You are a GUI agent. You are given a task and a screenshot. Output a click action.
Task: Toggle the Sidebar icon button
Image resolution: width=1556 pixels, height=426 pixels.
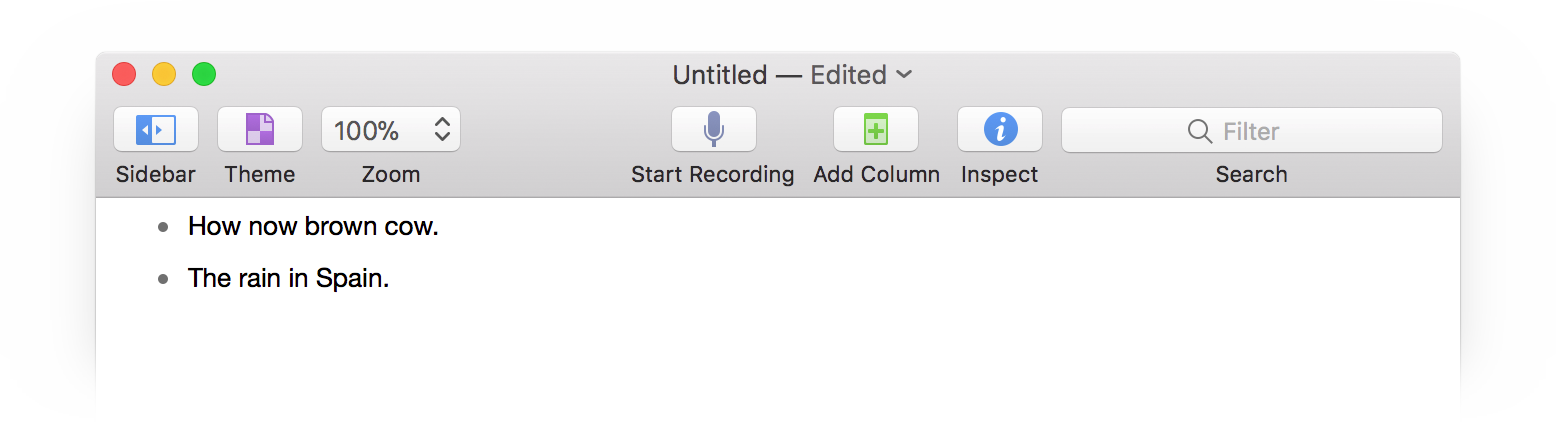(156, 130)
